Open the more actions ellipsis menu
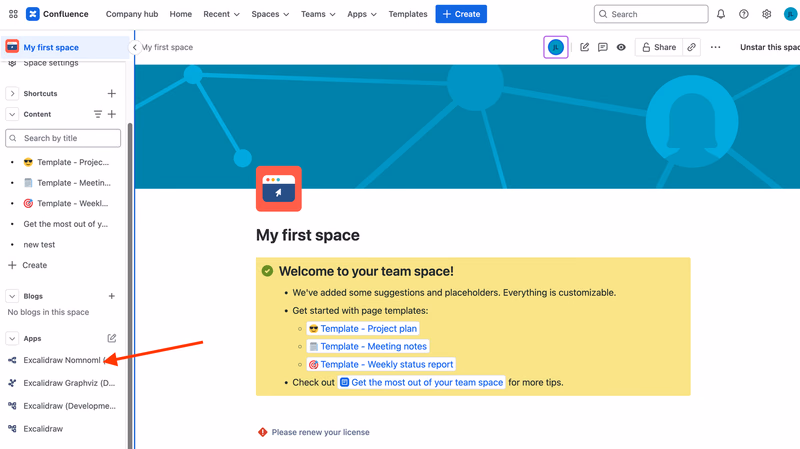Viewport: 800px width, 449px height. coord(715,47)
